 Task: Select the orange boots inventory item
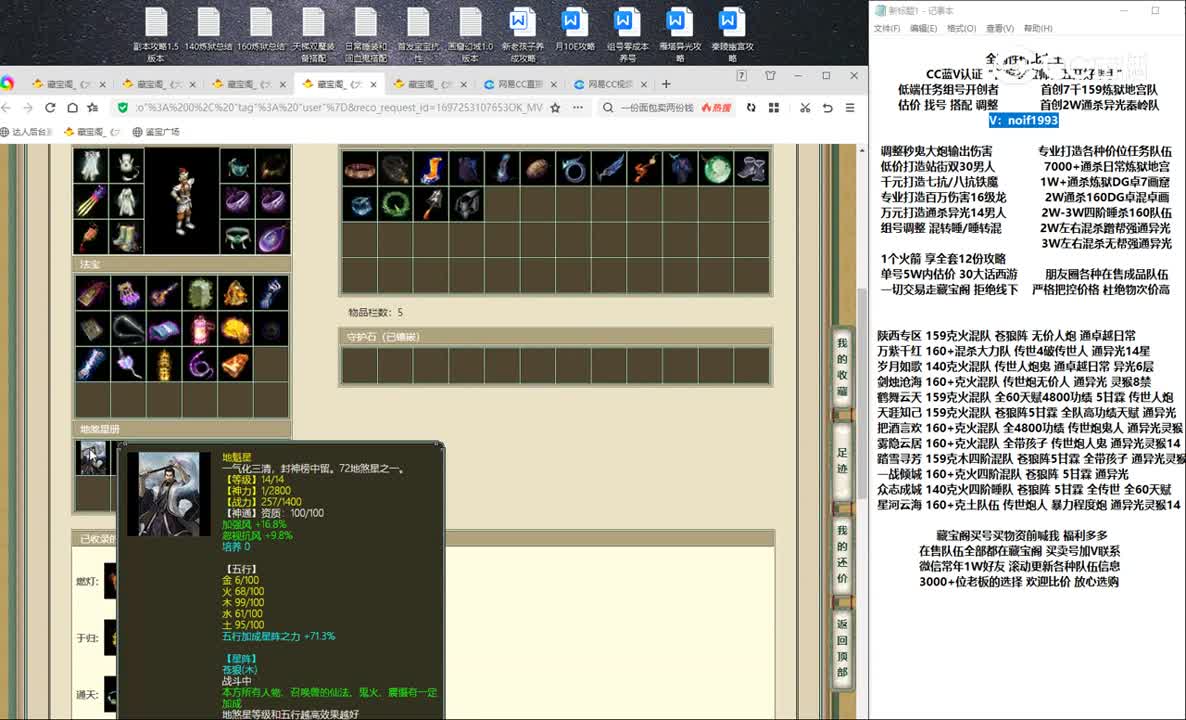431,169
